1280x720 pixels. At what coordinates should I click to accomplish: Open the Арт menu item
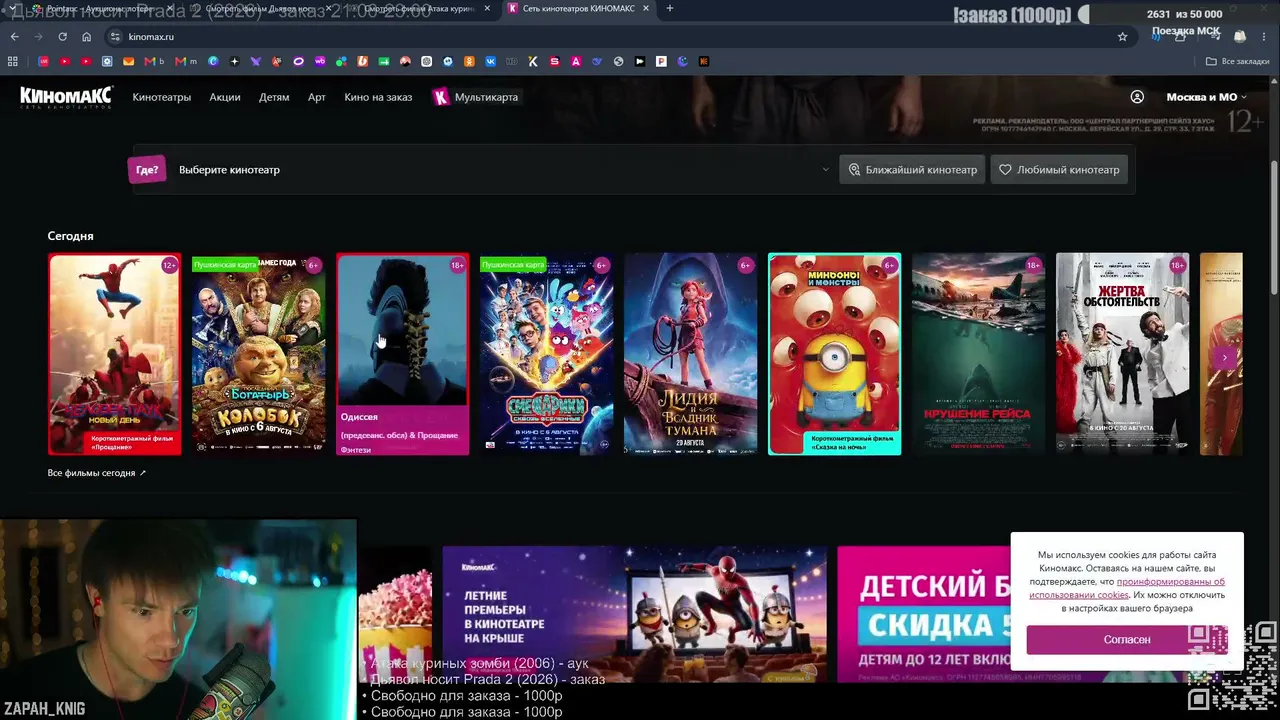pyautogui.click(x=317, y=97)
